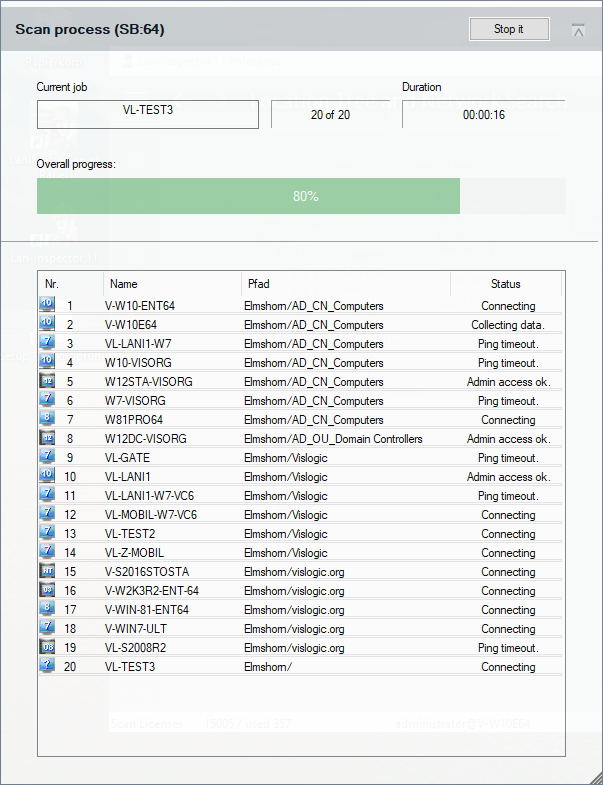Click the Windows 8 icon for W81PRO64
603x785 pixels.
(47, 420)
